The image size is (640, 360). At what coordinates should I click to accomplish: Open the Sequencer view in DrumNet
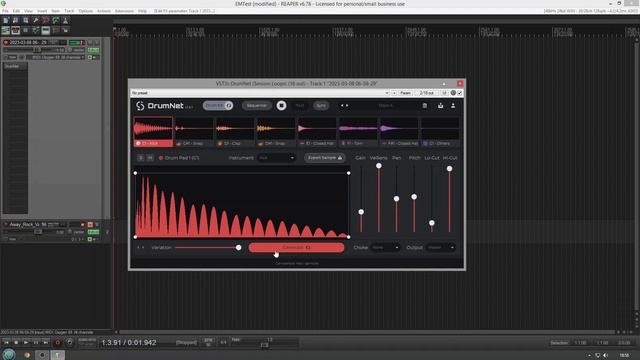257,105
